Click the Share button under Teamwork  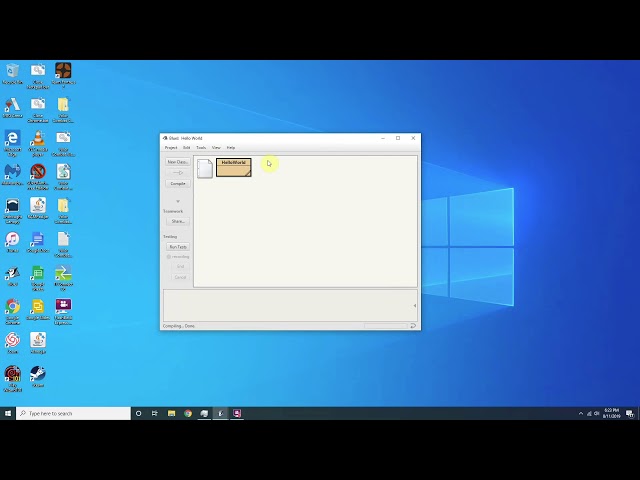pos(178,221)
